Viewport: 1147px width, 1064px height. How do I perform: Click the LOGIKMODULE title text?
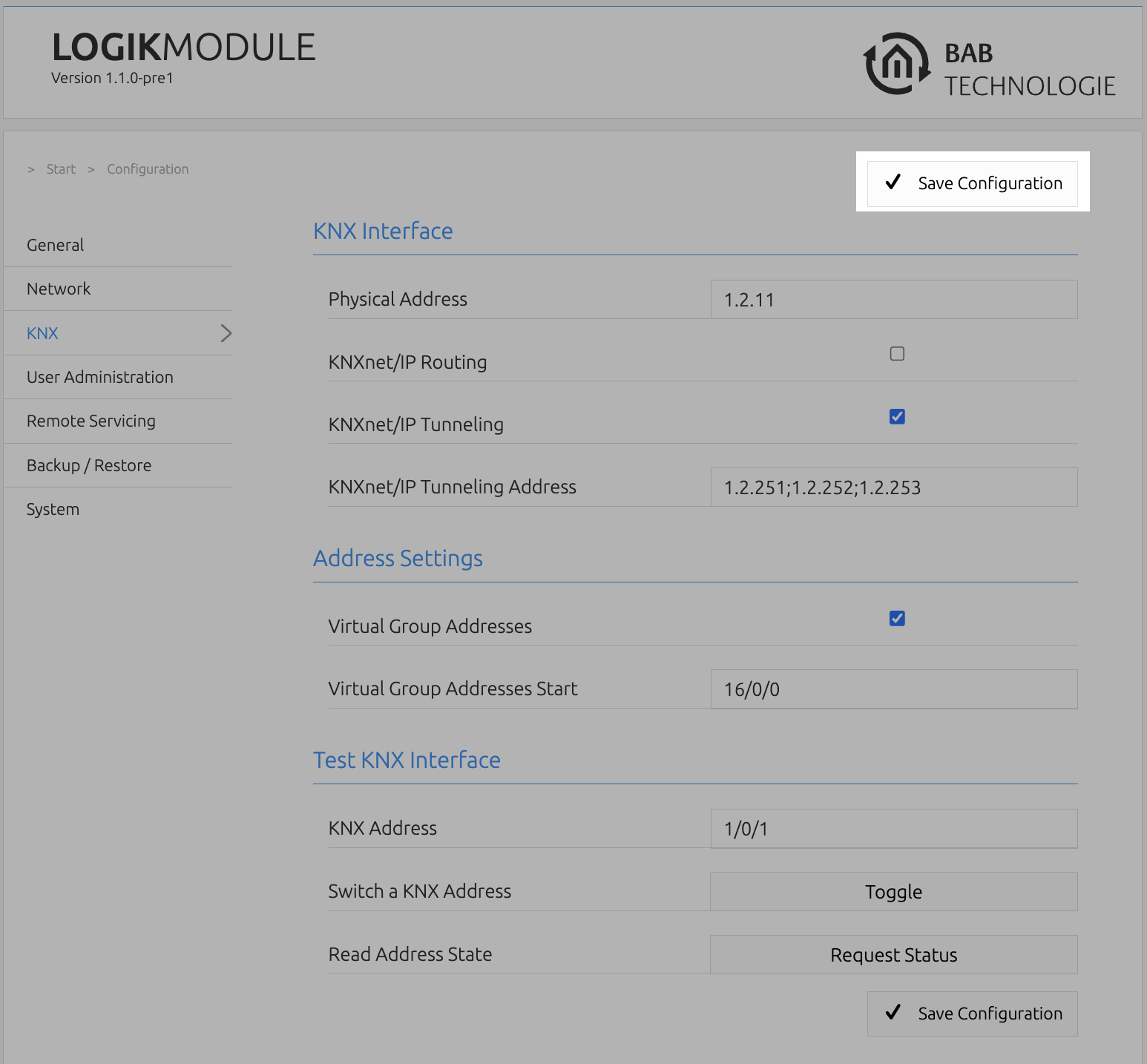[x=184, y=47]
